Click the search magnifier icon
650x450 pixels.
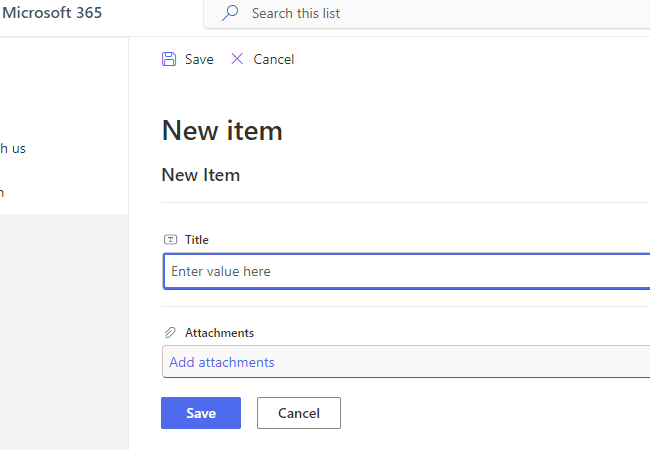point(230,13)
